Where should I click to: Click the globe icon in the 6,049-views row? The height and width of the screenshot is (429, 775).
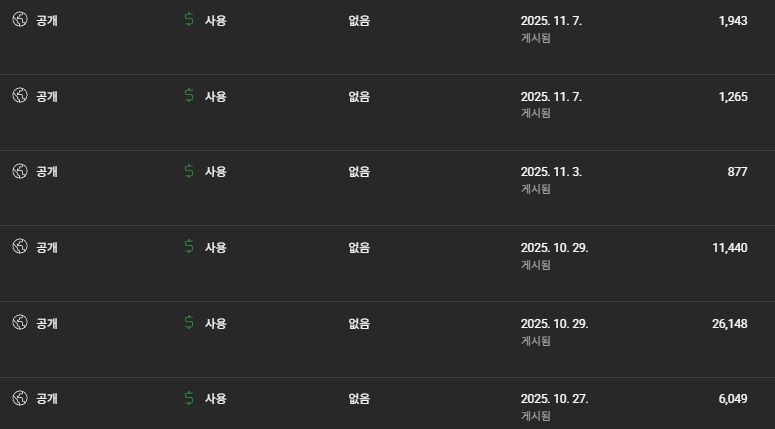coord(19,398)
